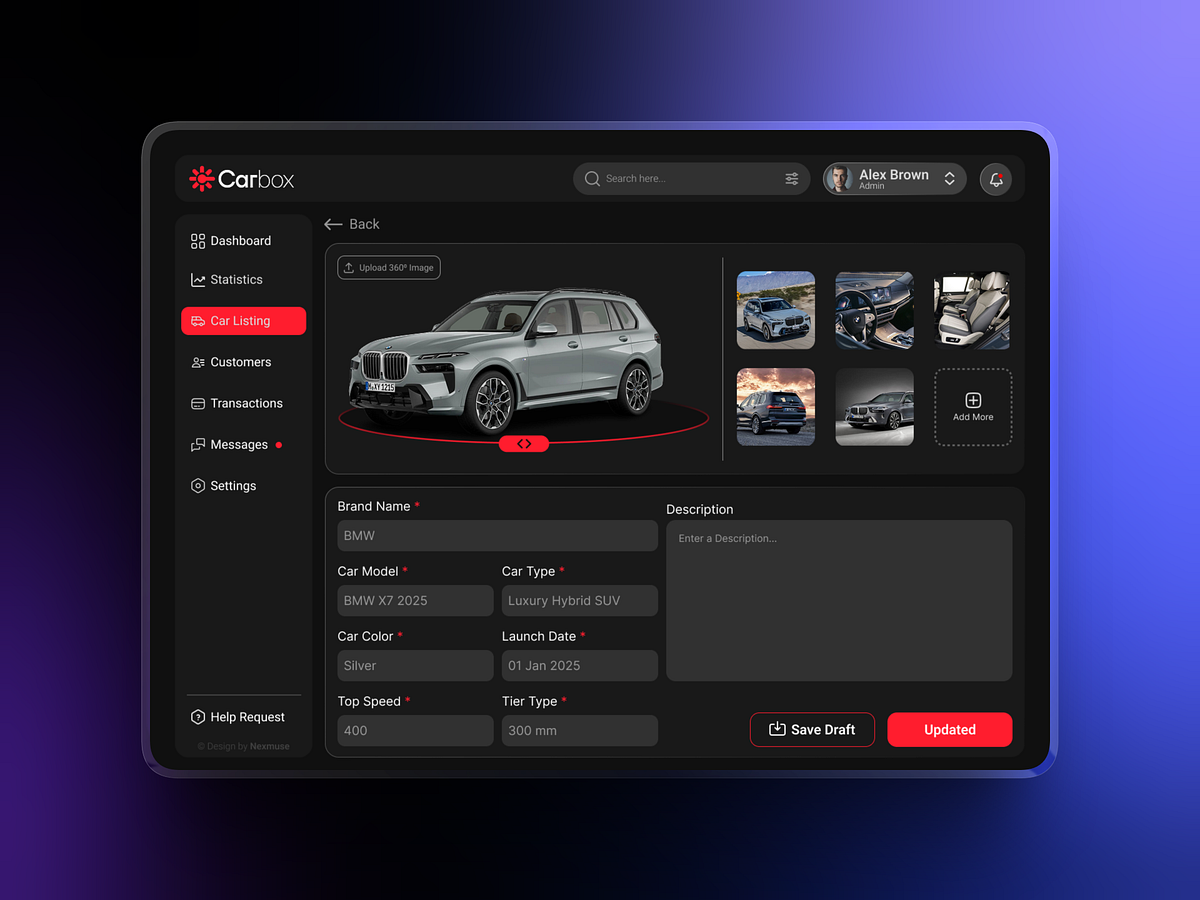Open the Transactions menu label

(x=247, y=403)
